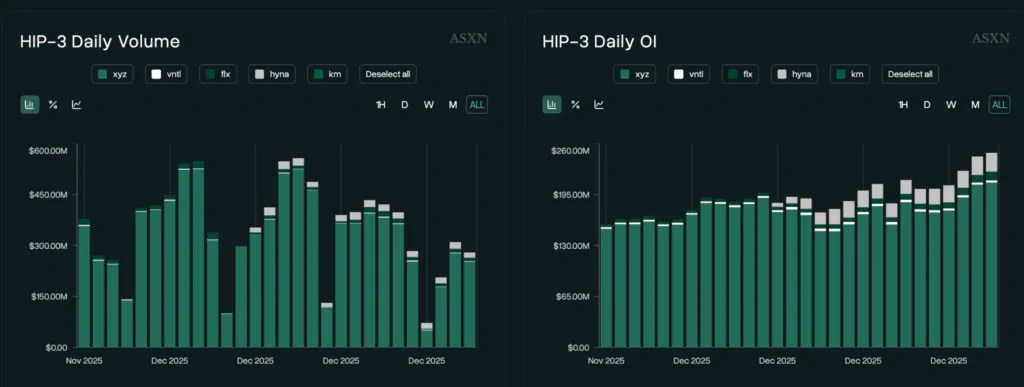Click $300.00M axis label on Volume chart
Image resolution: width=1024 pixels, height=387 pixels.
coord(48,245)
